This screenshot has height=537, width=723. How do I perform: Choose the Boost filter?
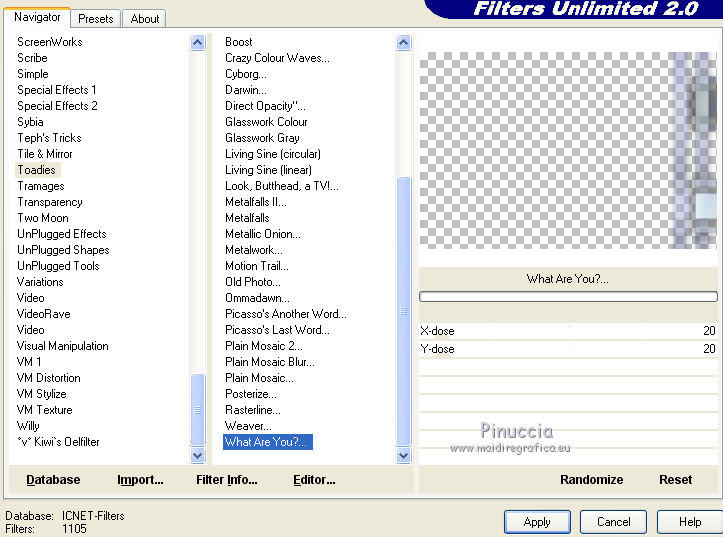[x=238, y=42]
